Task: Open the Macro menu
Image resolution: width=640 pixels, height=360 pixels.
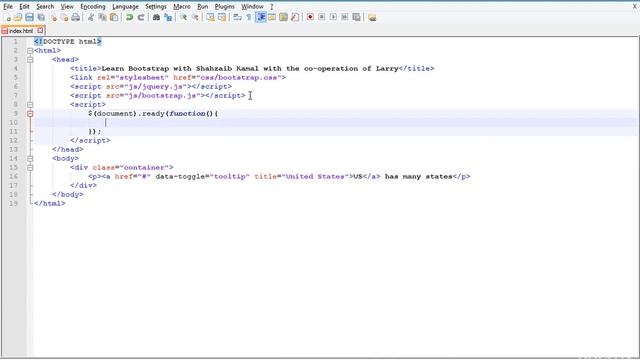Action: [x=182, y=7]
